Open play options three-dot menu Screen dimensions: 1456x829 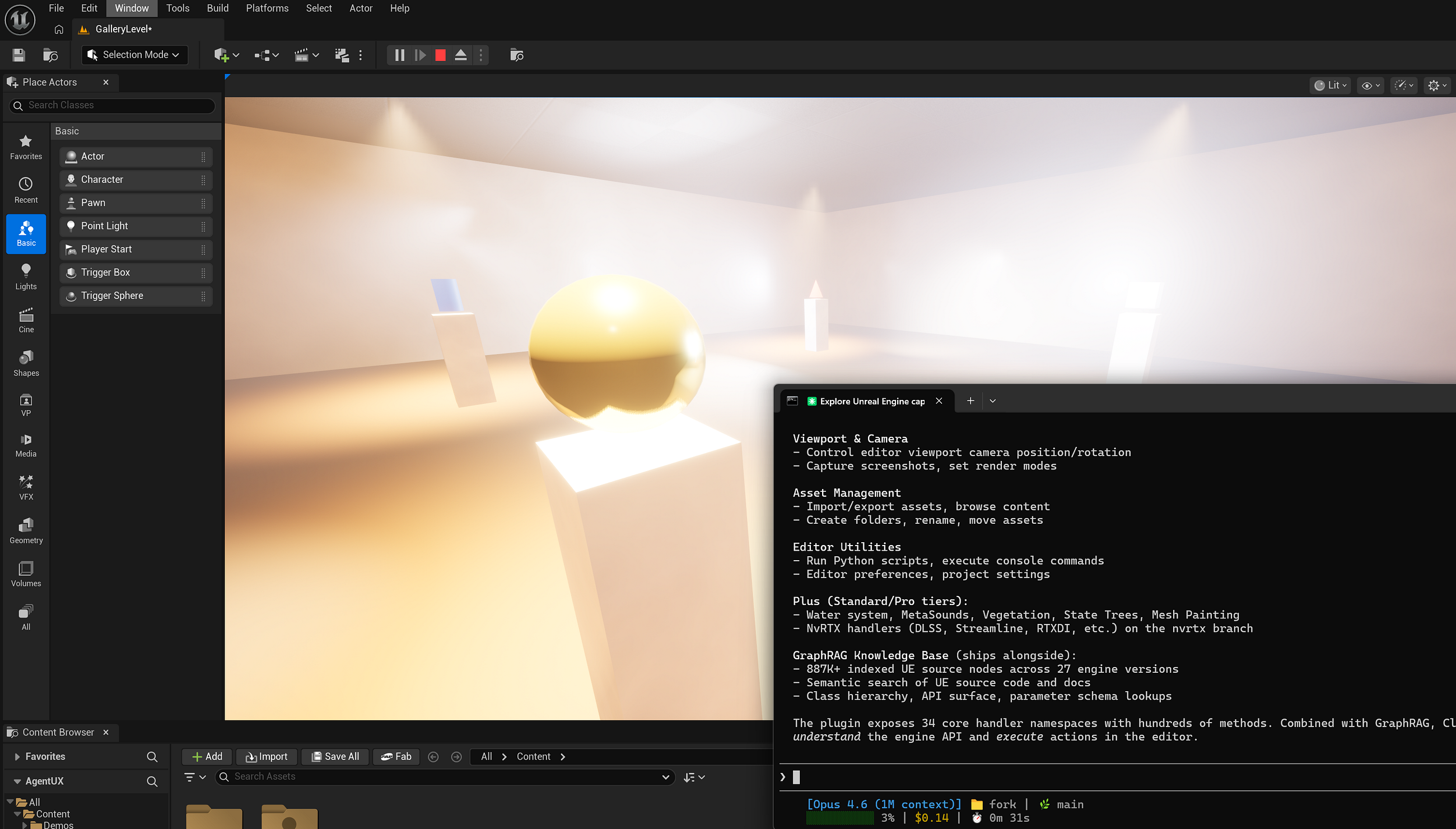(x=481, y=55)
